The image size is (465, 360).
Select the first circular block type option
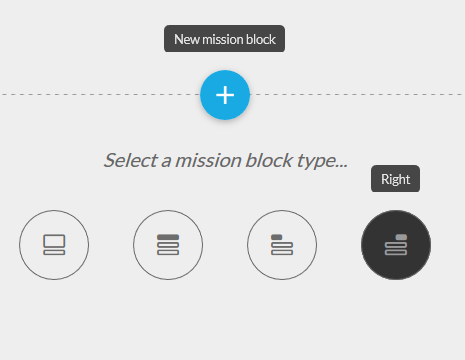(x=54, y=245)
